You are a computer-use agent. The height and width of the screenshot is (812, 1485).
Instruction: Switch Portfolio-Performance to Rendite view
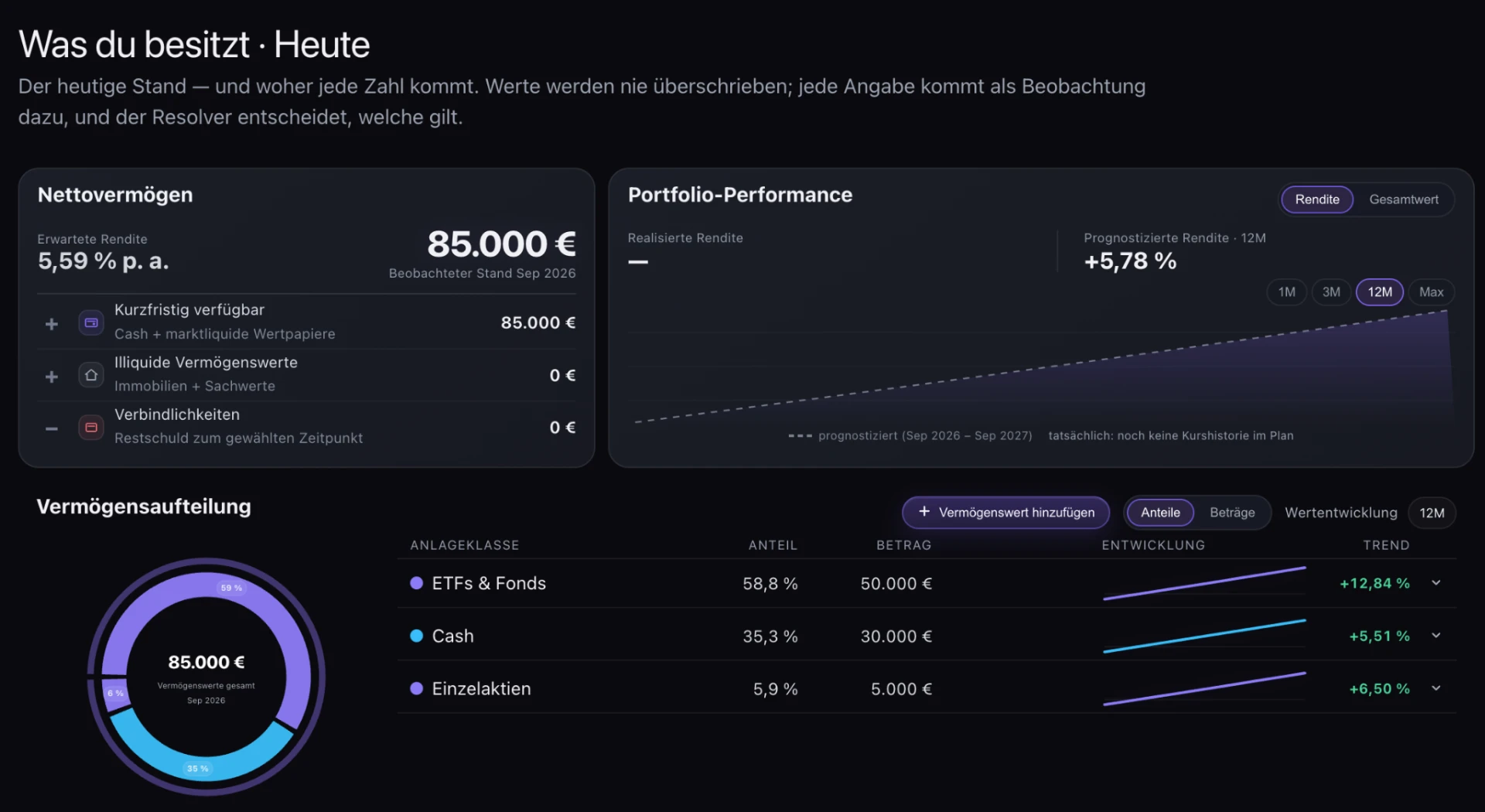coord(1317,200)
